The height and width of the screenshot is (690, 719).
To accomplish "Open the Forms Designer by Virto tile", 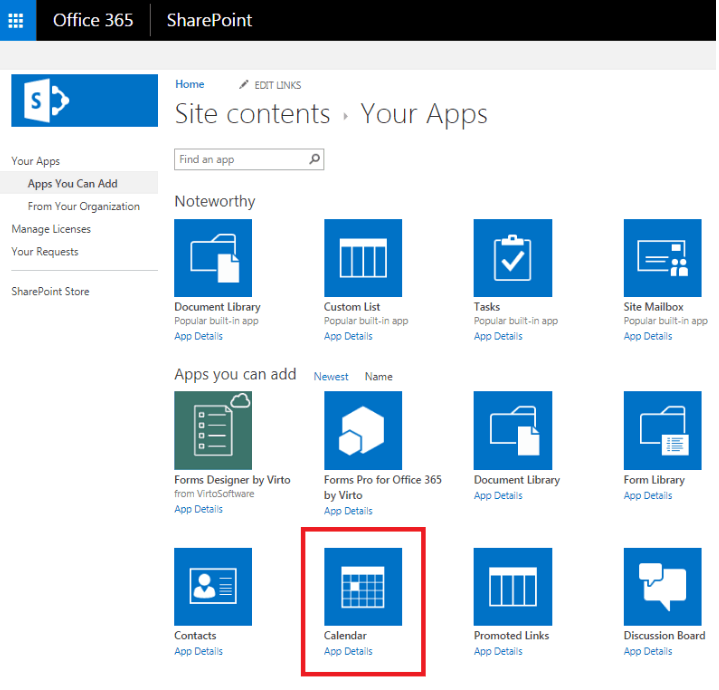I will pos(213,430).
